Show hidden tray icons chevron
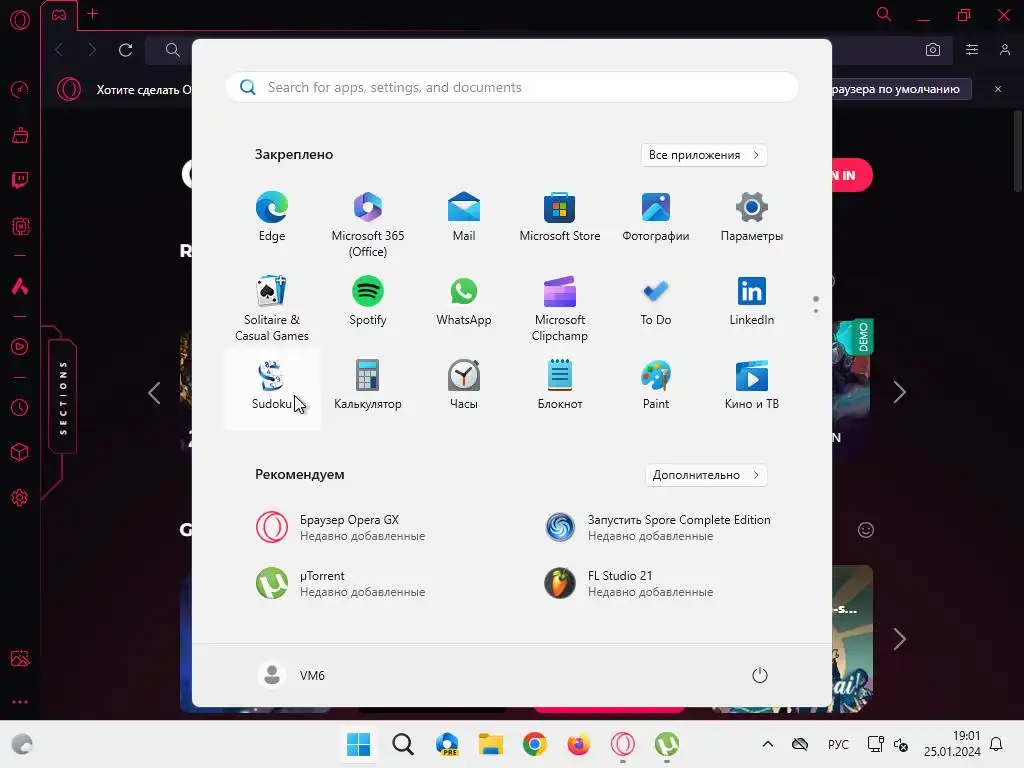The image size is (1024, 768). pyautogui.click(x=768, y=744)
